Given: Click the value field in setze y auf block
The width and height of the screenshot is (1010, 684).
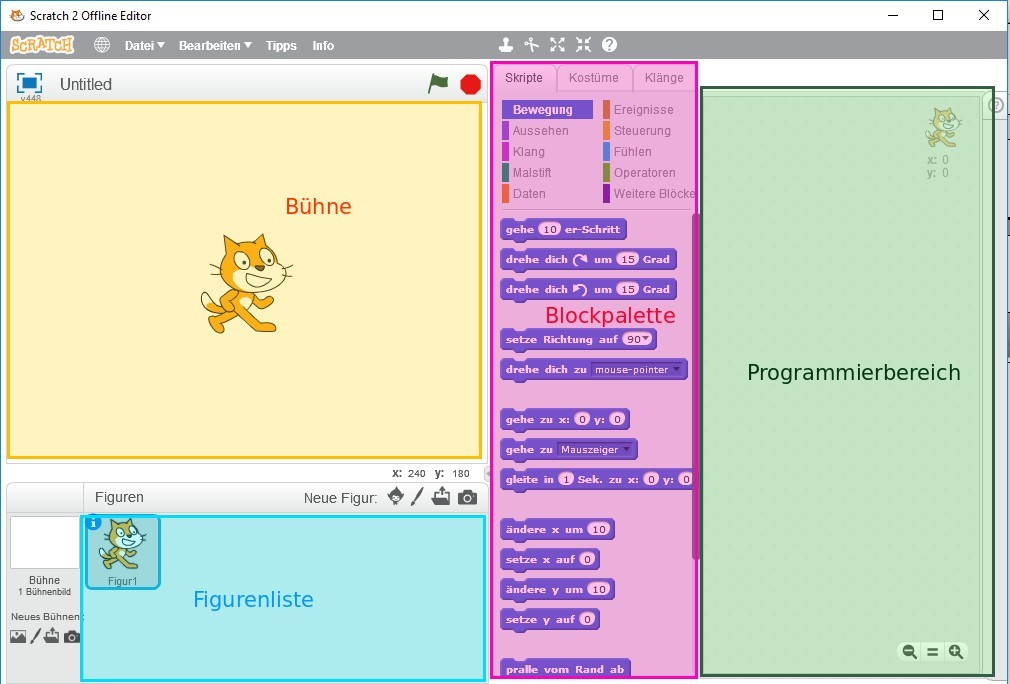Looking at the screenshot, I should (586, 619).
